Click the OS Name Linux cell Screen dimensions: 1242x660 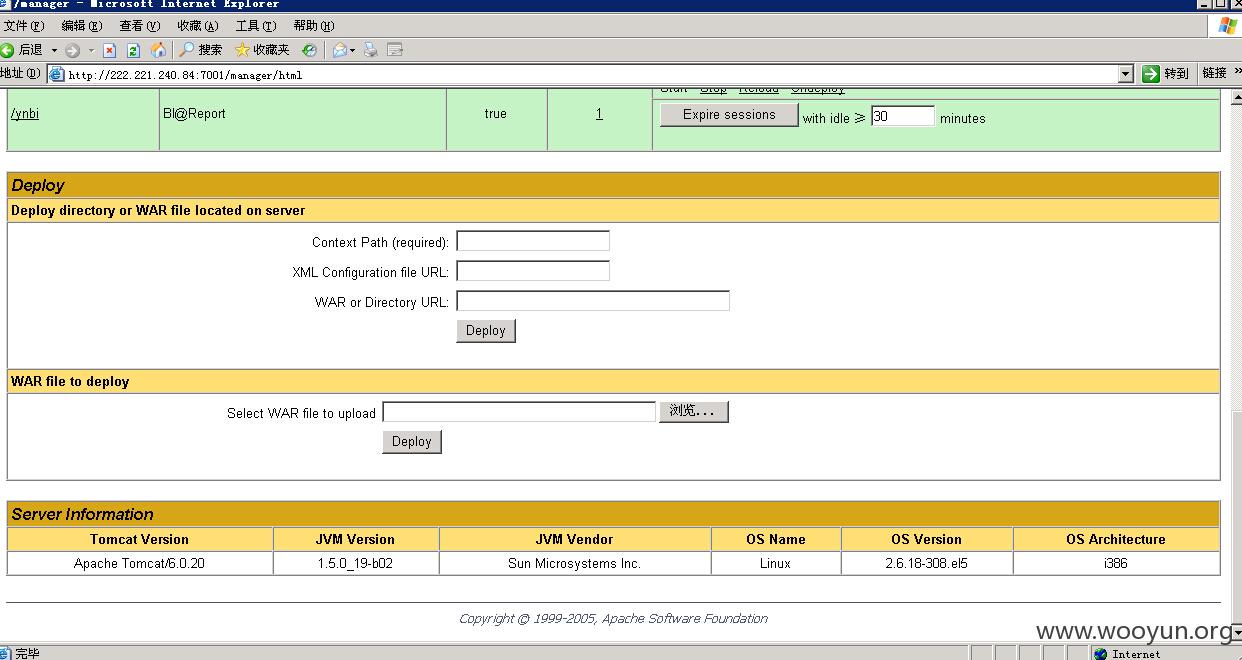776,563
